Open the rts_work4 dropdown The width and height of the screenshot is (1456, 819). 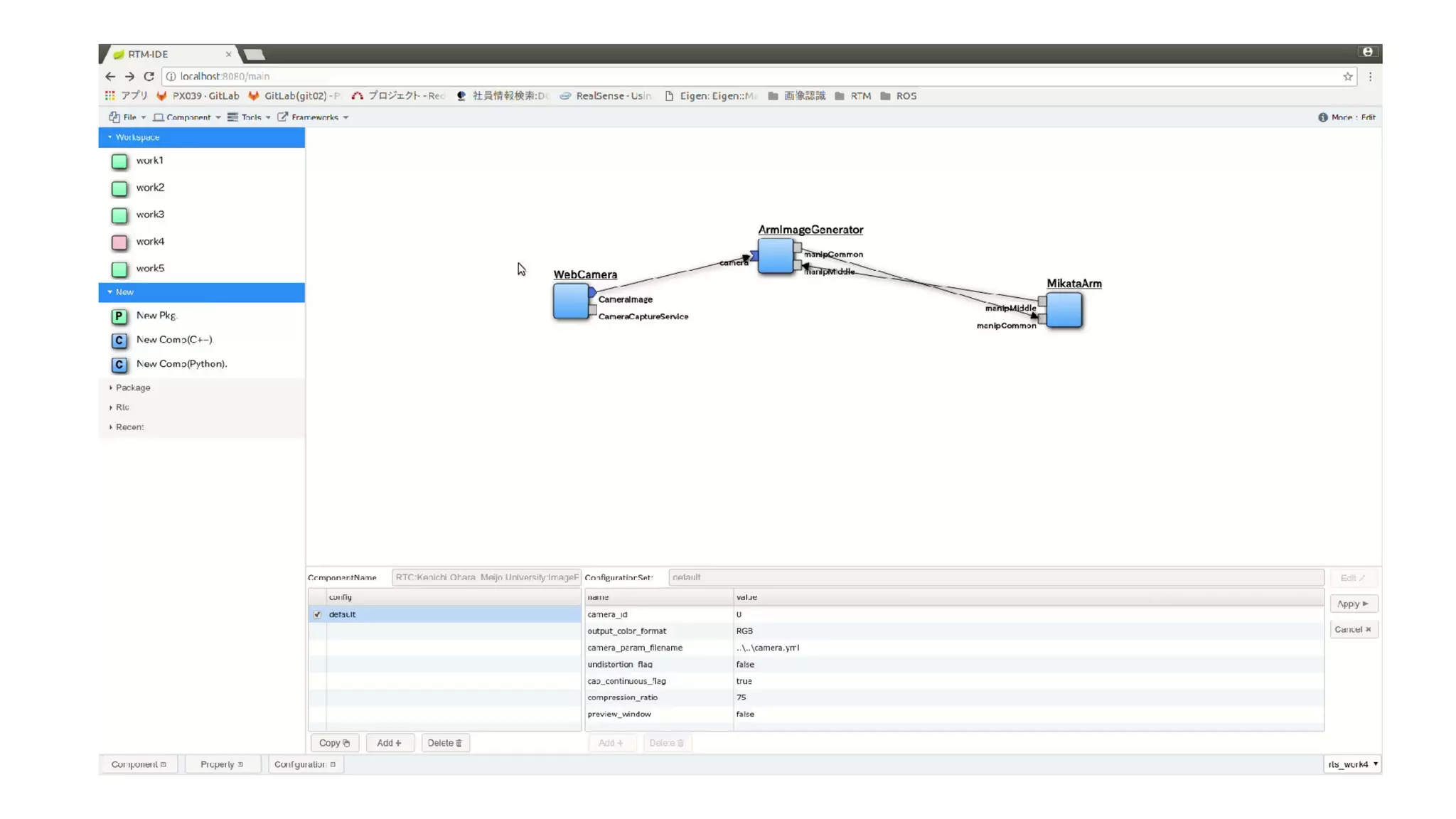pyautogui.click(x=1352, y=764)
